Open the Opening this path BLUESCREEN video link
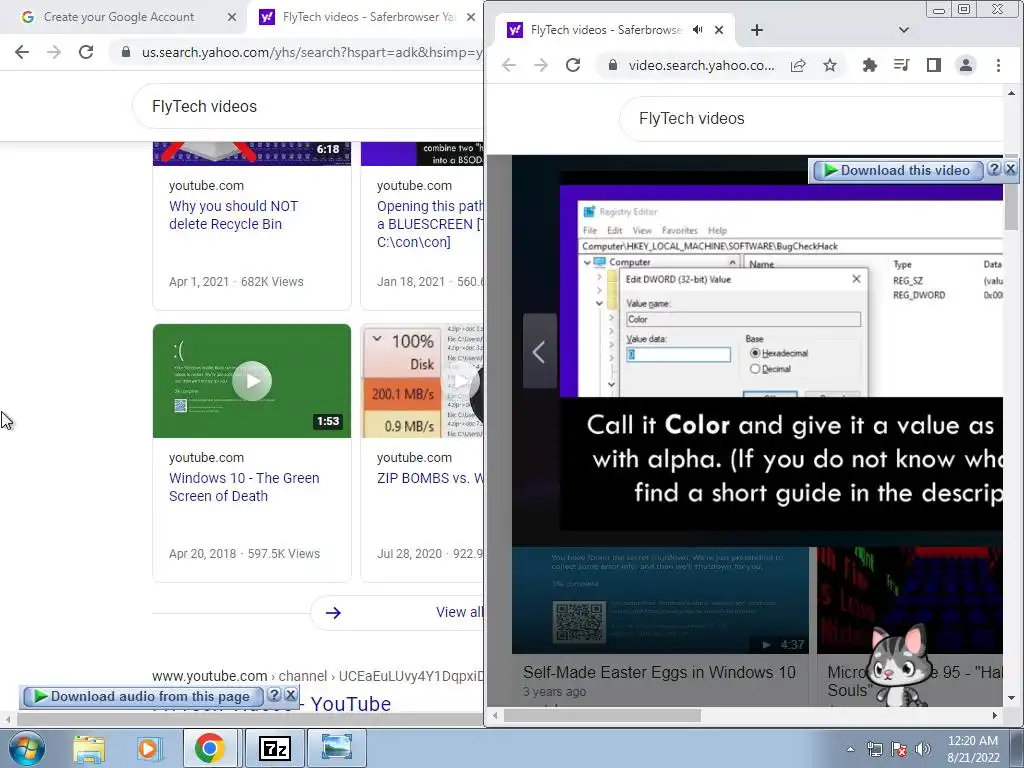The height and width of the screenshot is (768, 1024). (430, 224)
